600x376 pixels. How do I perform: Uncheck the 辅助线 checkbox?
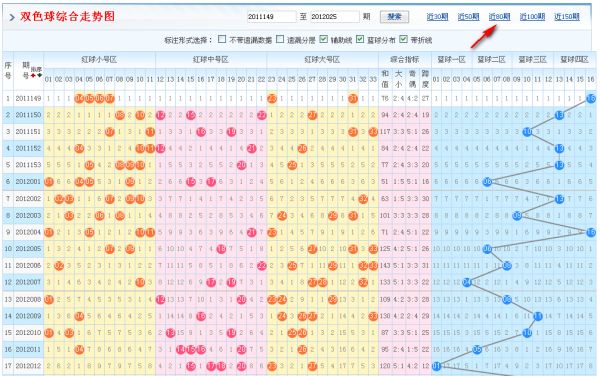tap(323, 39)
